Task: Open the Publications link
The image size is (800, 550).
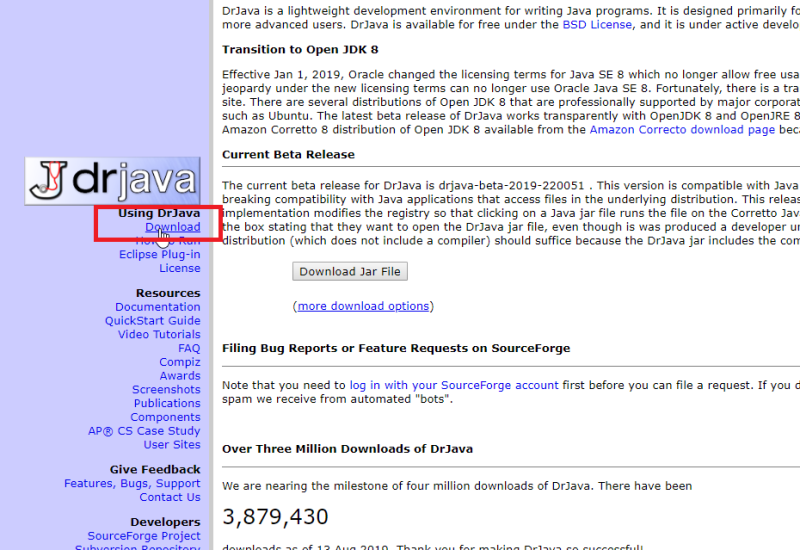Action: pyautogui.click(x=167, y=403)
